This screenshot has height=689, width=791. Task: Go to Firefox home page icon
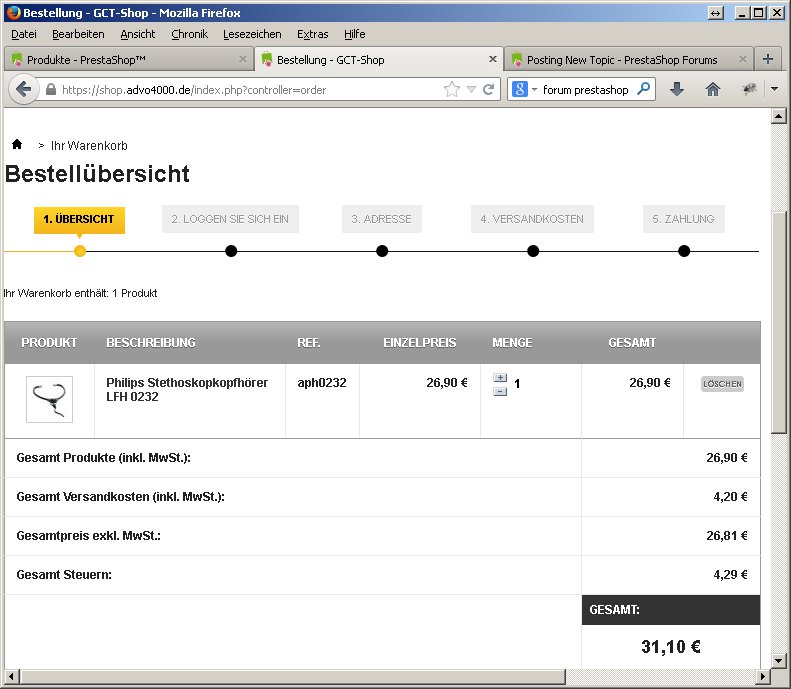click(712, 90)
